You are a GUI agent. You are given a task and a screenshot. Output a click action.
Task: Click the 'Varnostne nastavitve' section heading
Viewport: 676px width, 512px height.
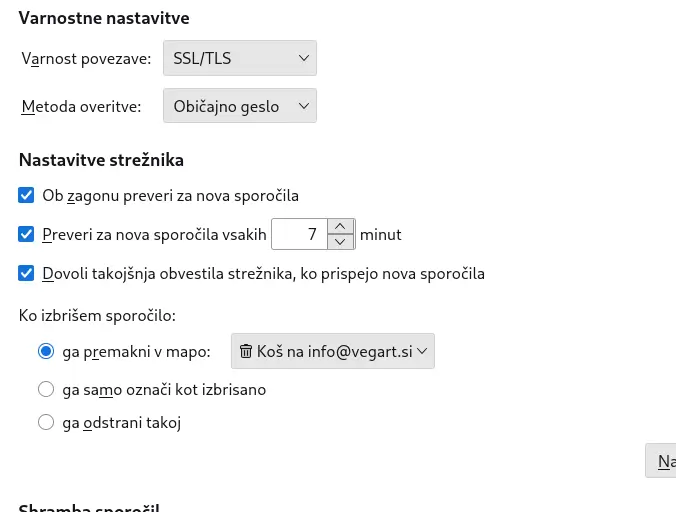tap(104, 18)
